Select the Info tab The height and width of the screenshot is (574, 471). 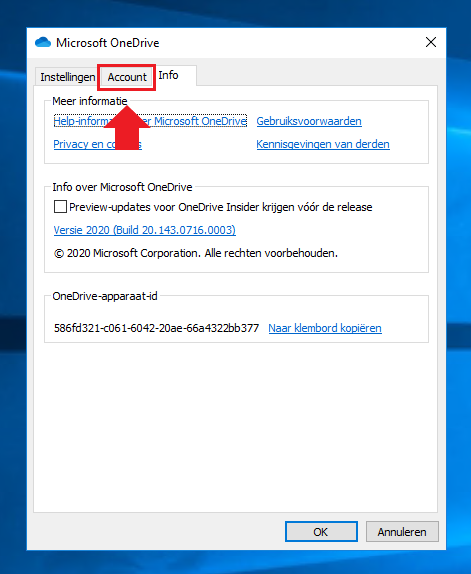coord(168,75)
